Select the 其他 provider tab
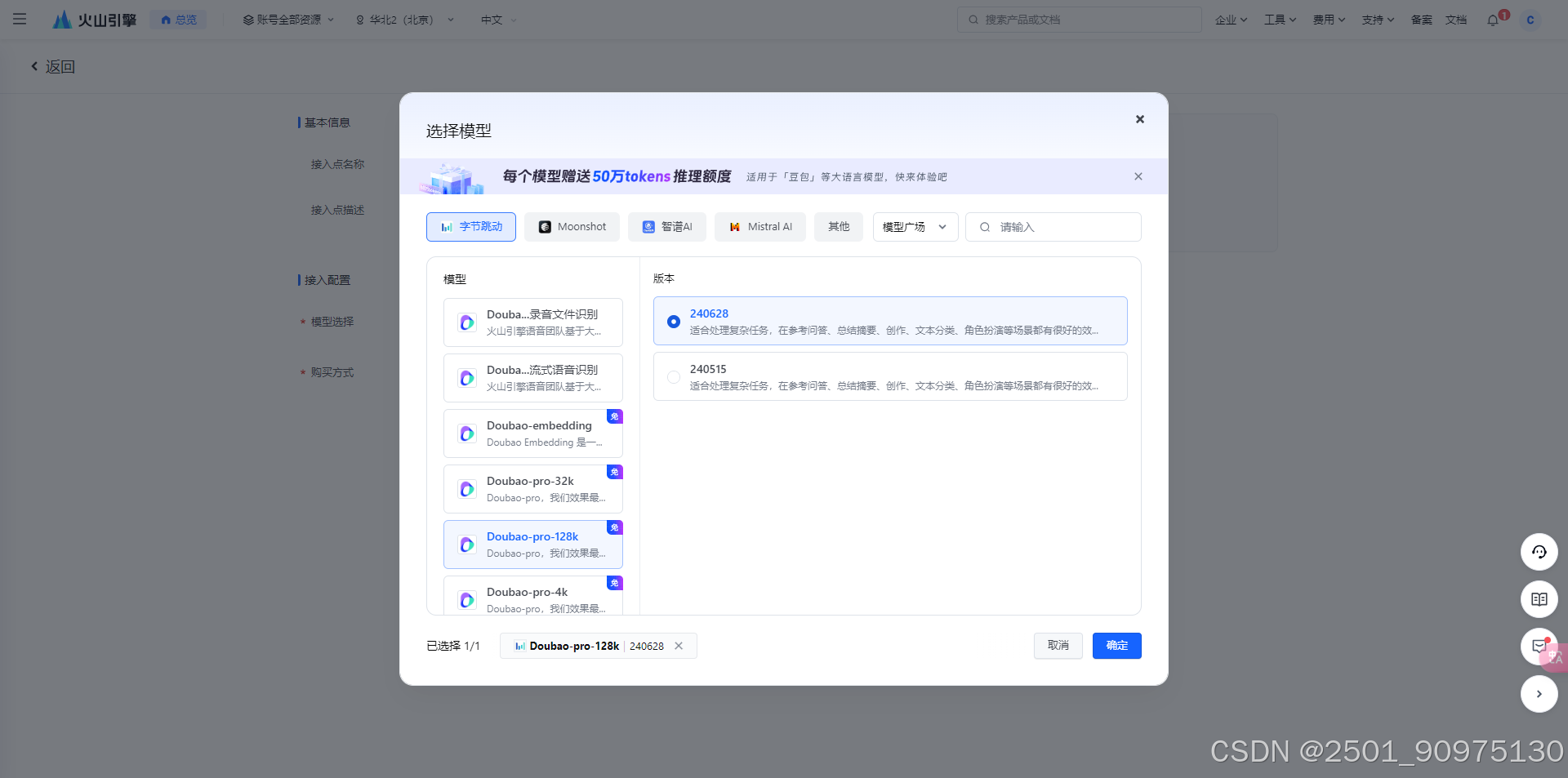Viewport: 1568px width, 778px height. click(839, 227)
